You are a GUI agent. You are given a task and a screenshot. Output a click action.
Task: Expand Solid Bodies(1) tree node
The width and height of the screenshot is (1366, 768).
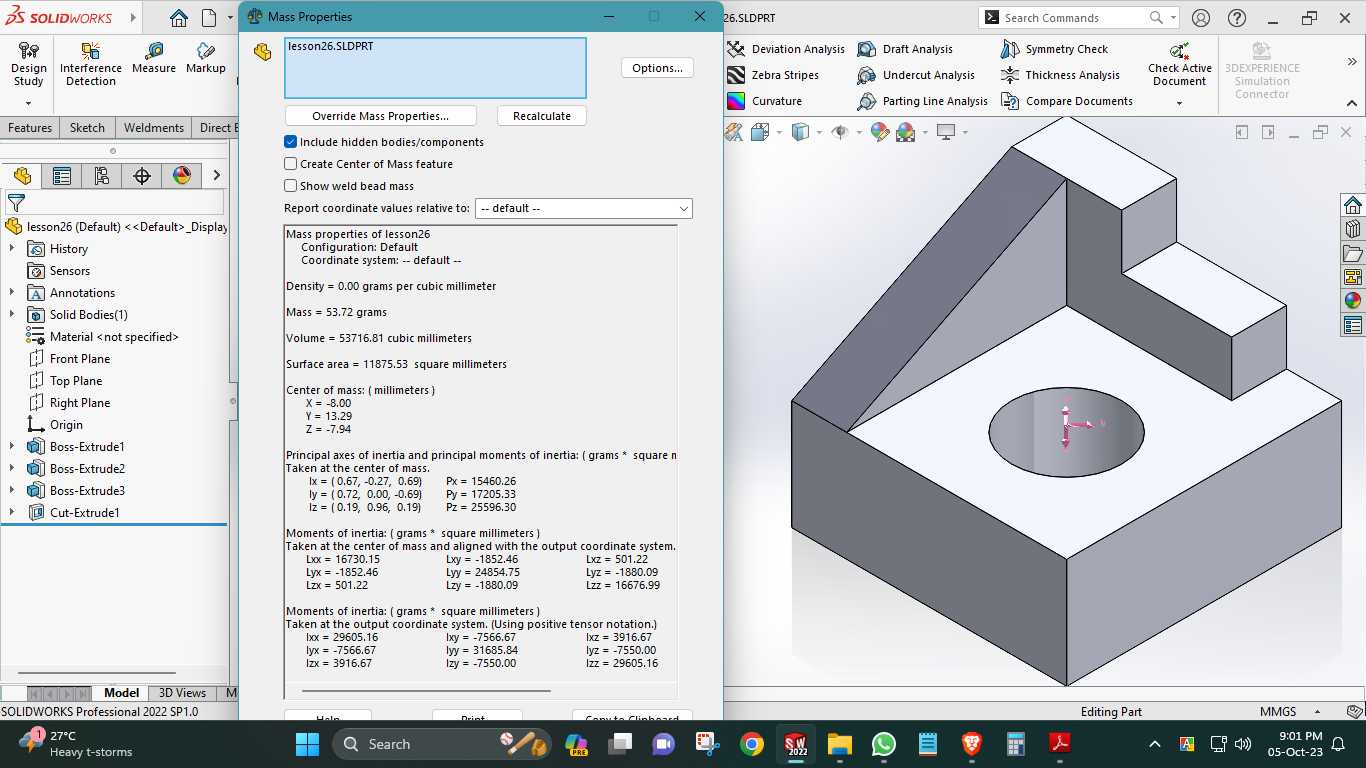[12, 315]
